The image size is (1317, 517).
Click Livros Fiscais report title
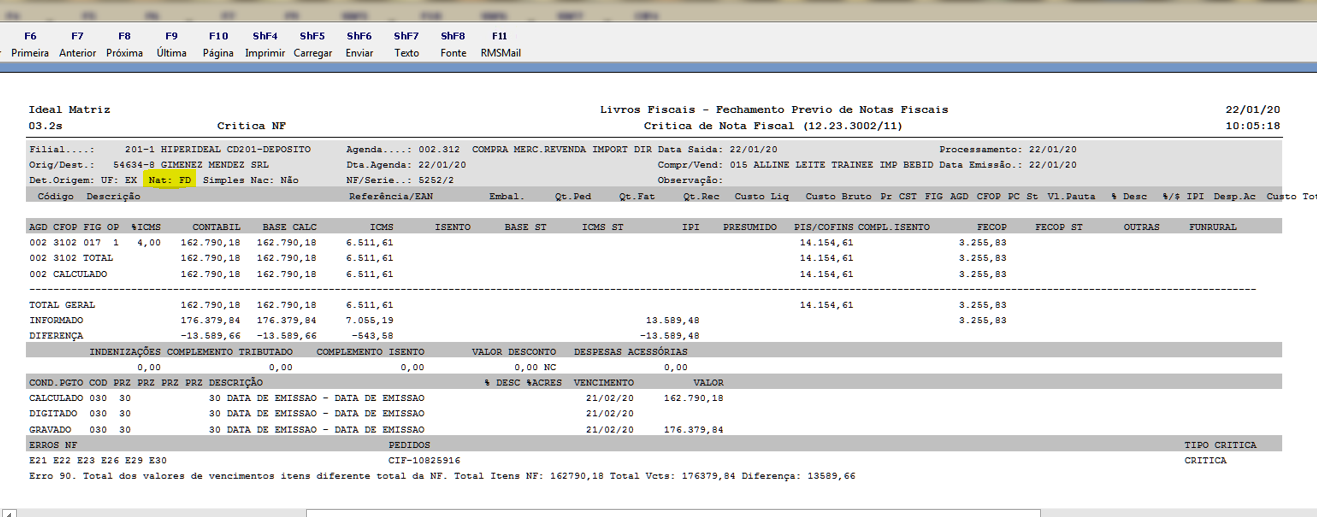(773, 110)
